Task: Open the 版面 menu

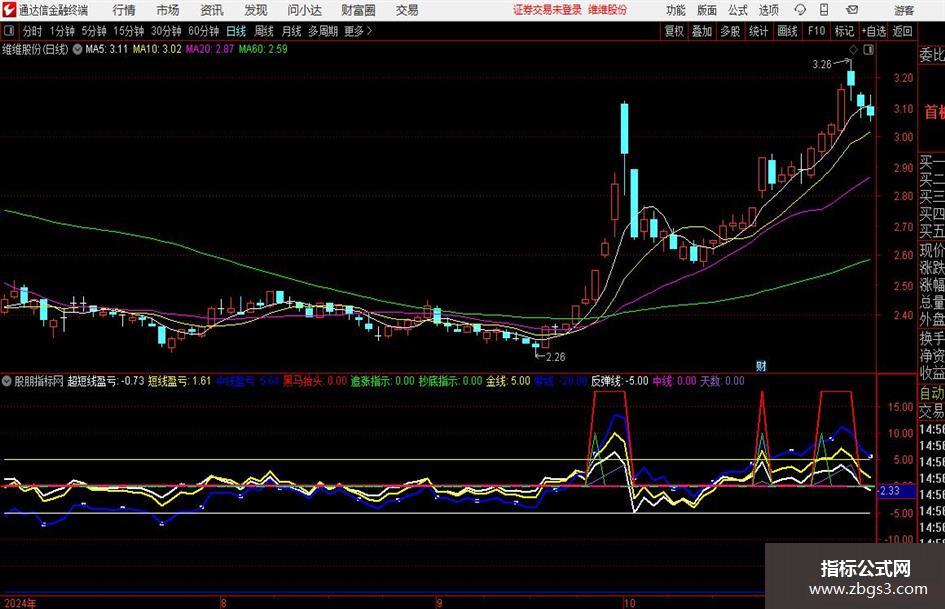Action: coord(706,10)
